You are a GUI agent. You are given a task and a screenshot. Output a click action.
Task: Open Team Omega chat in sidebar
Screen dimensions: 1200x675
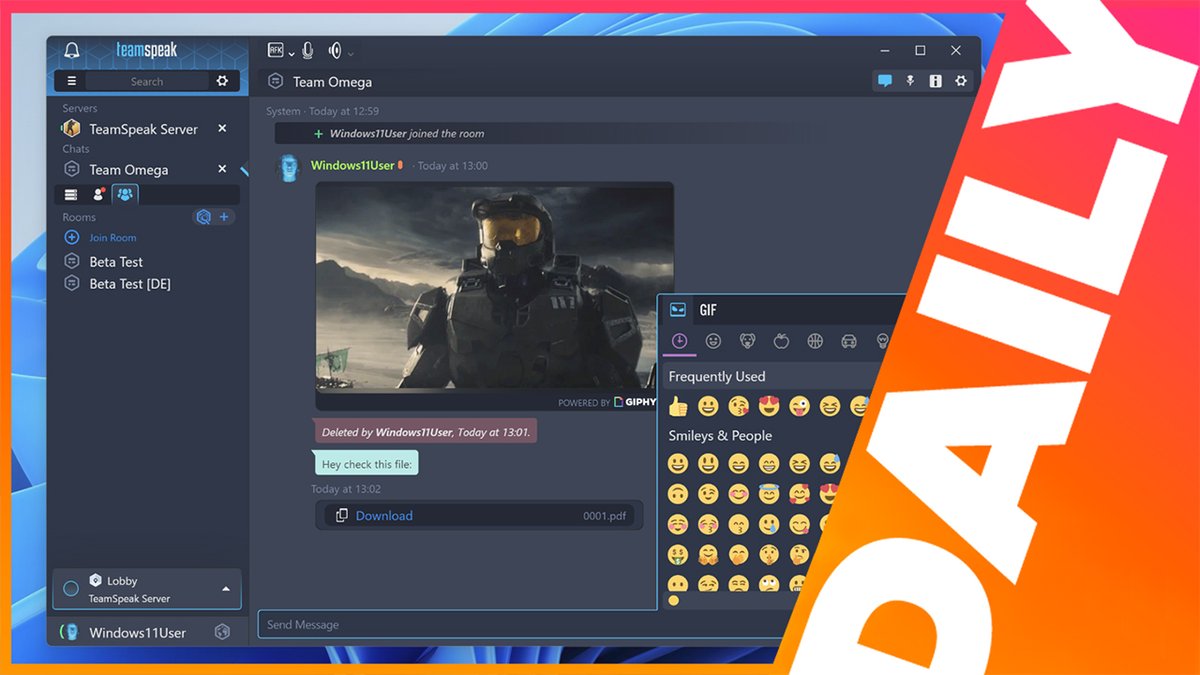pyautogui.click(x=129, y=170)
